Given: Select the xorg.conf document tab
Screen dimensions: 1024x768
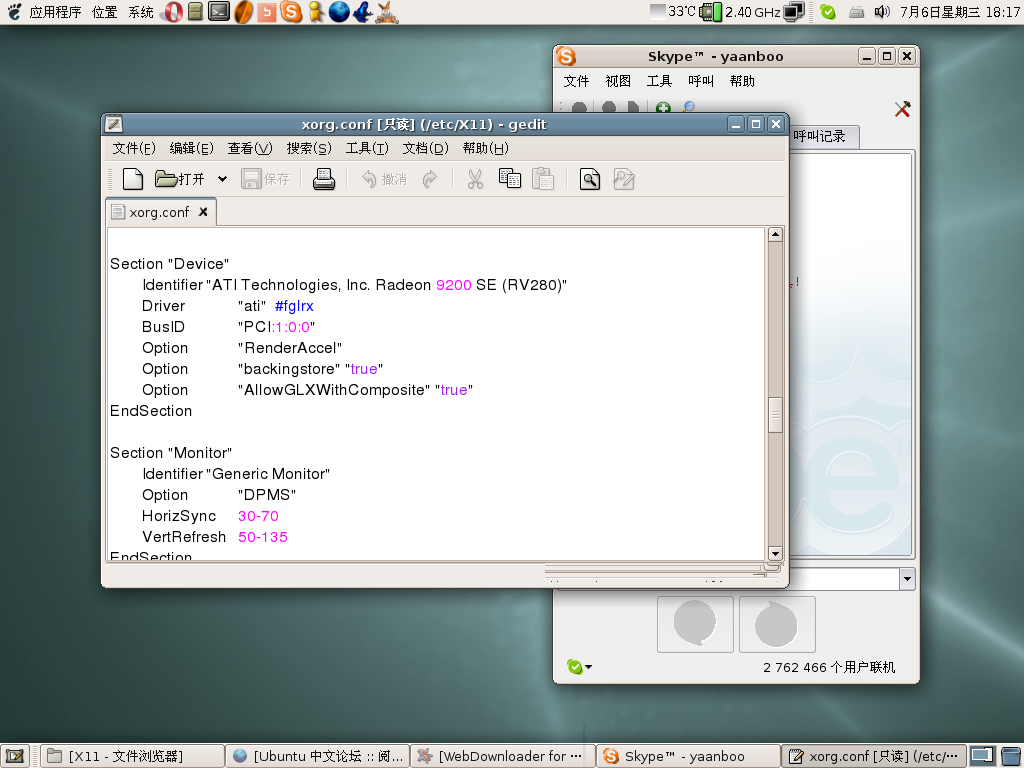Looking at the screenshot, I should click(159, 212).
